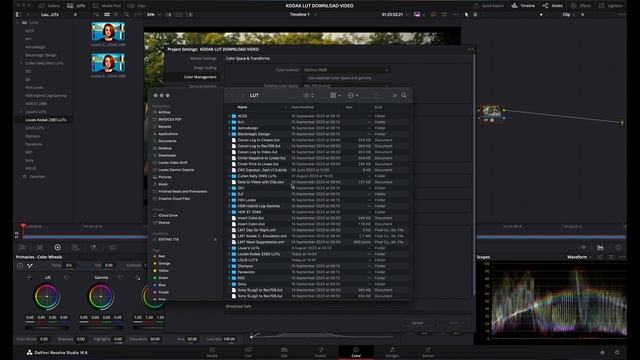This screenshot has width=640, height=360.
Task: Click the Lift color wheel
Action: pyautogui.click(x=47, y=297)
